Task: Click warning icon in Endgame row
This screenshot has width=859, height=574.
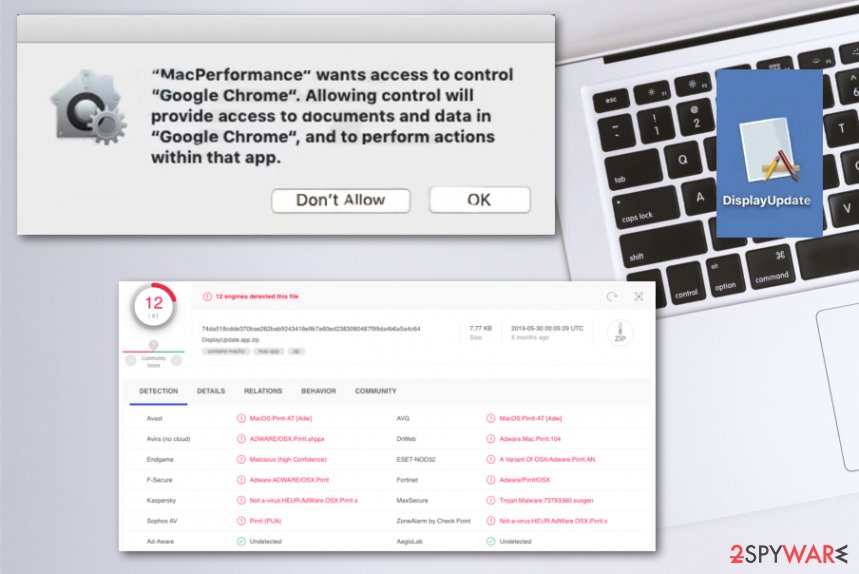Action: 241,459
